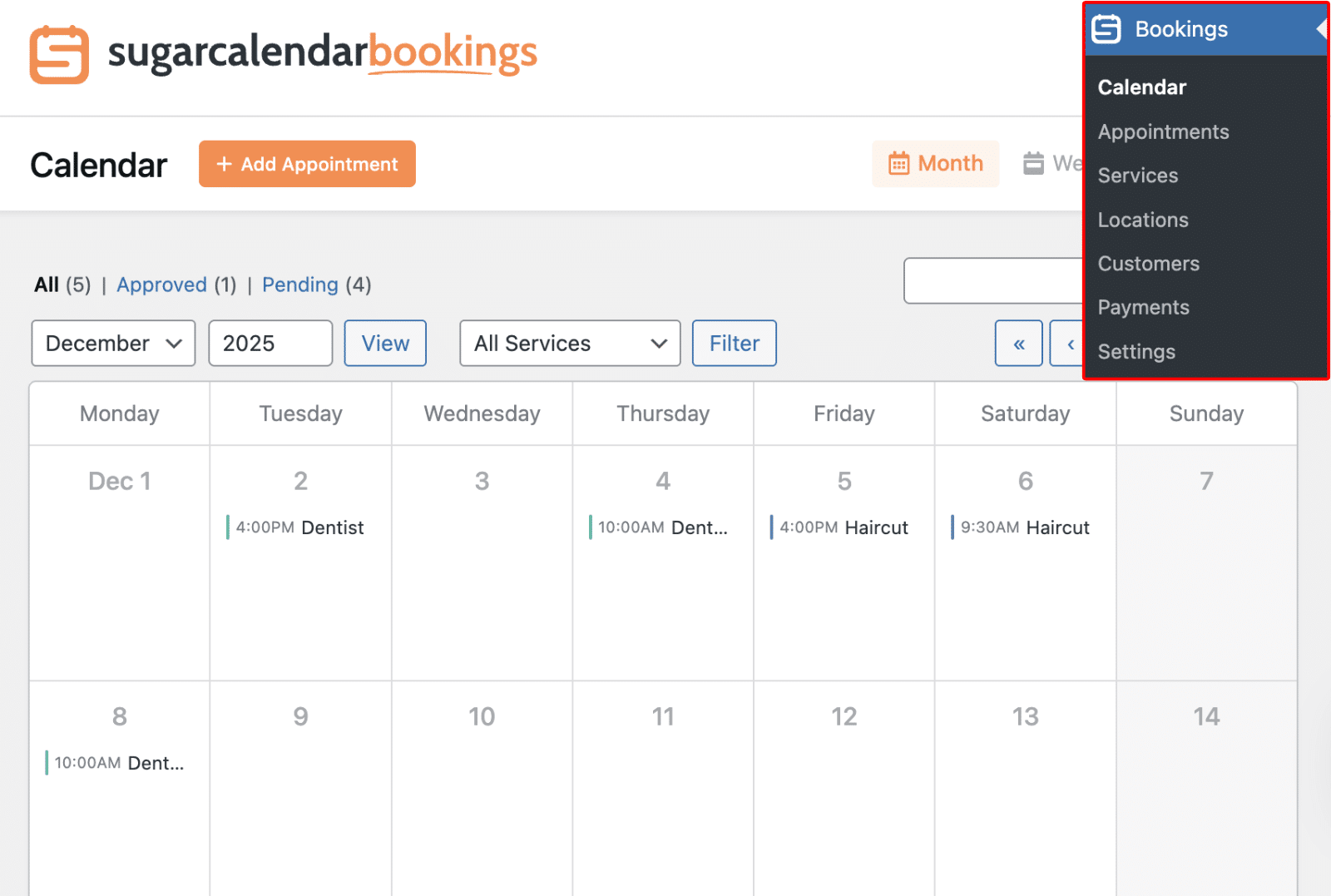Open the All Services dropdown
This screenshot has height=896, width=1331.
click(569, 343)
